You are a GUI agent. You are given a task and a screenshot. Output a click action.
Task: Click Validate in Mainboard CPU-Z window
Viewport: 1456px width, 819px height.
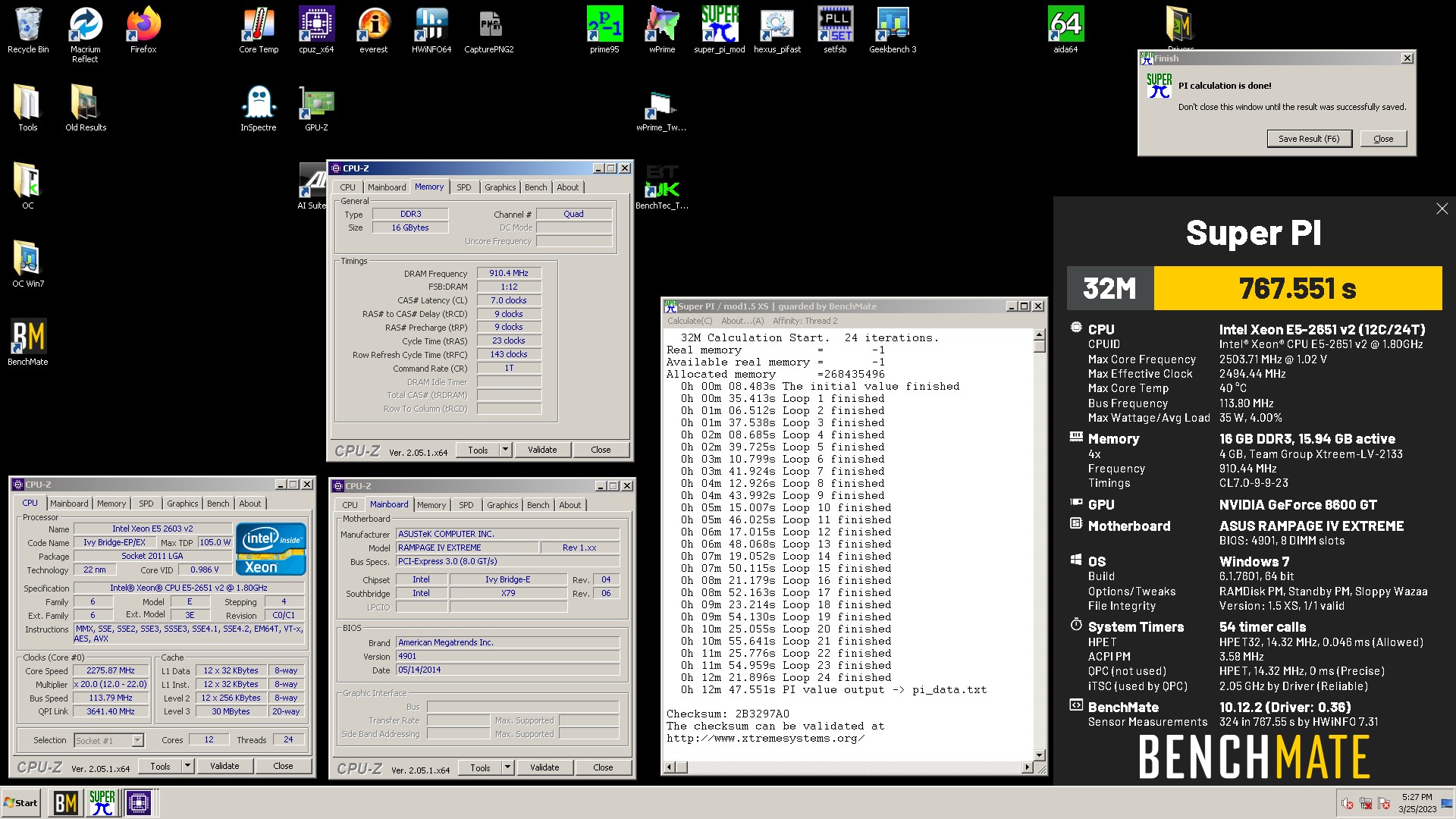coord(544,767)
